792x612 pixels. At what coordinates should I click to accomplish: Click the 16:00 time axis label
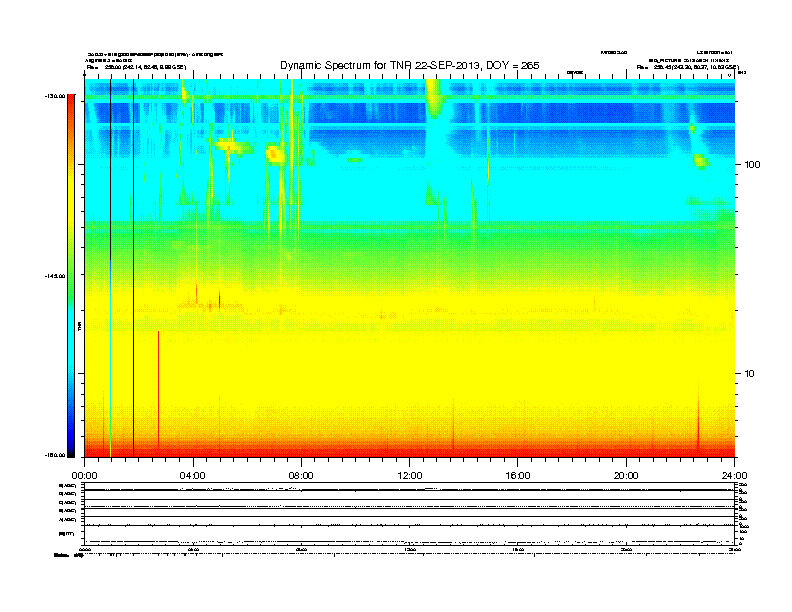pyautogui.click(x=518, y=476)
